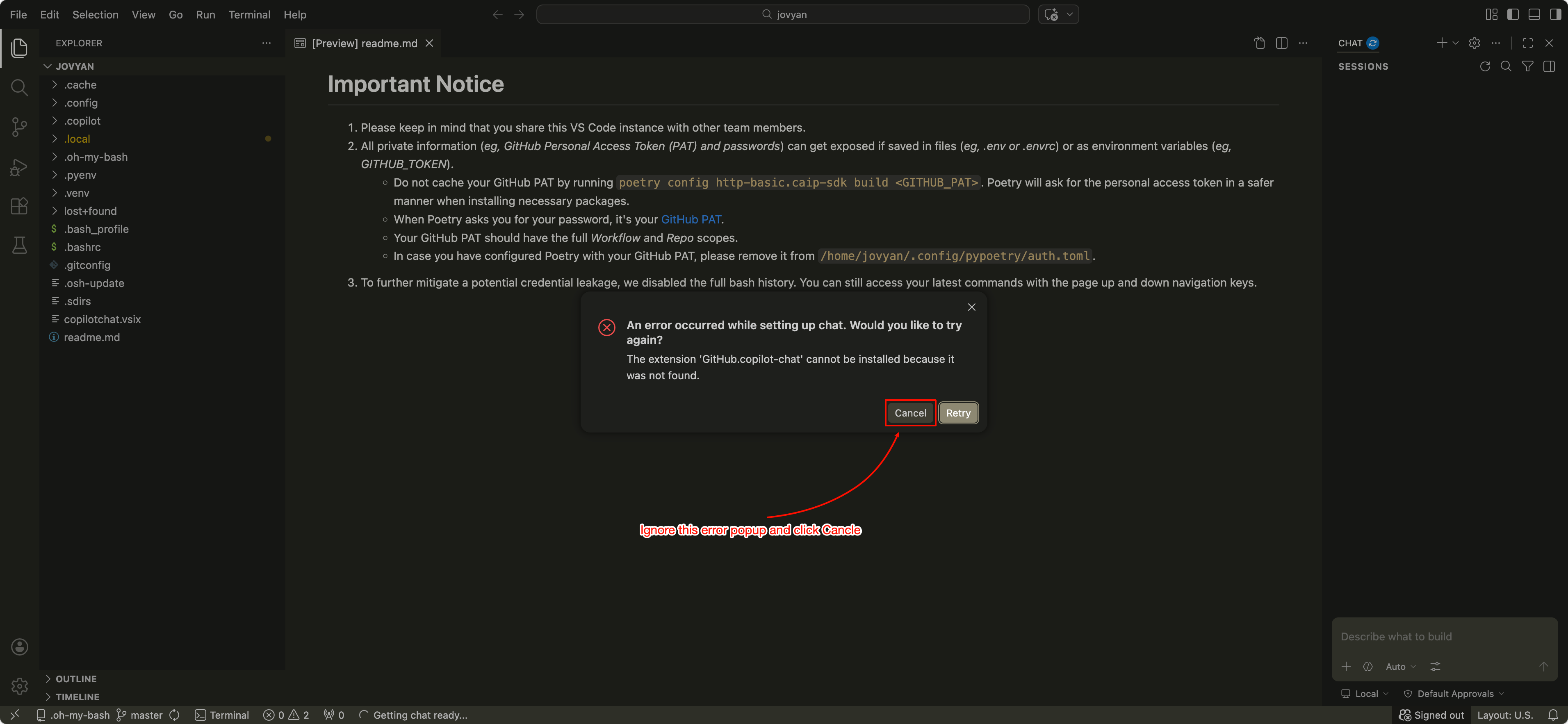
Task: Open chat settings gear icon
Action: click(1474, 43)
